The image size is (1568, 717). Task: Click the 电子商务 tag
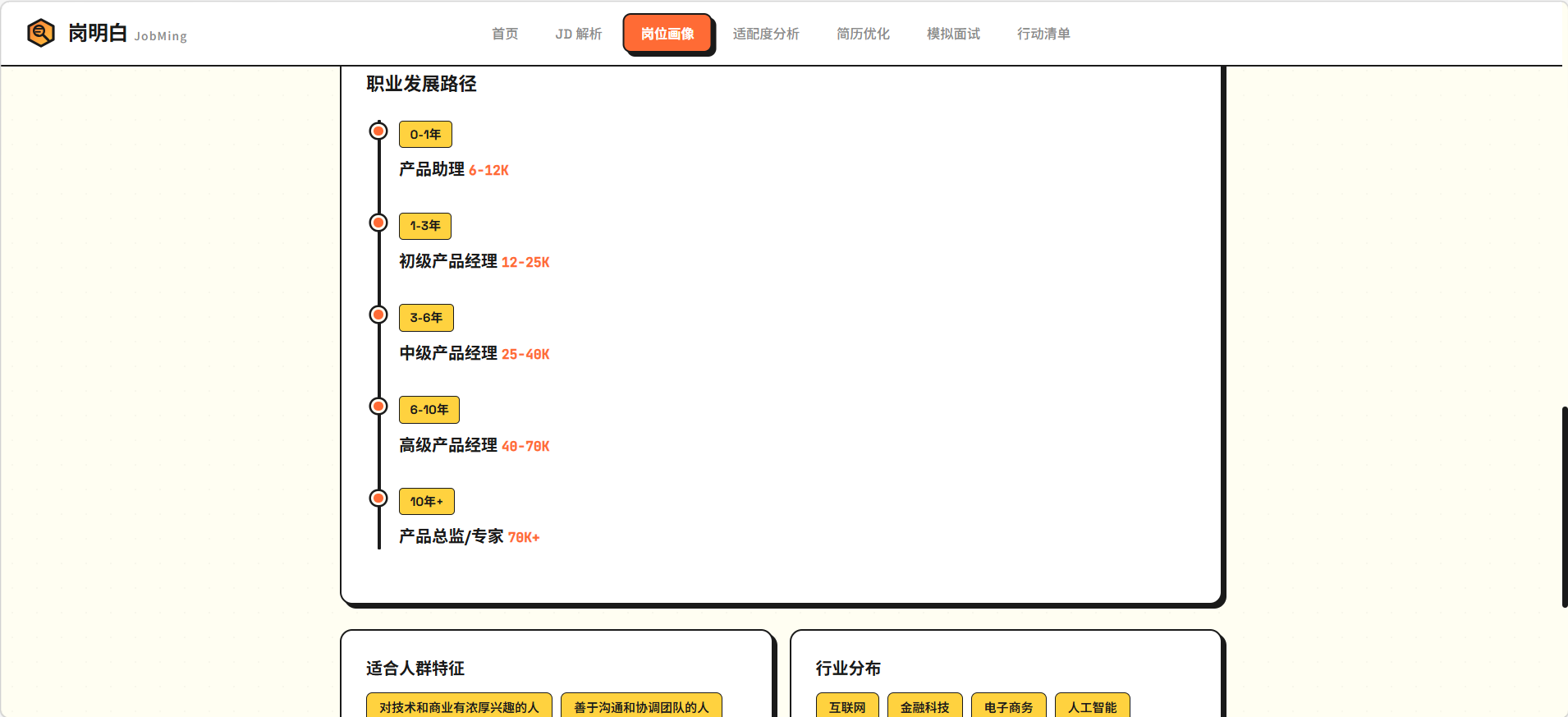click(1008, 706)
